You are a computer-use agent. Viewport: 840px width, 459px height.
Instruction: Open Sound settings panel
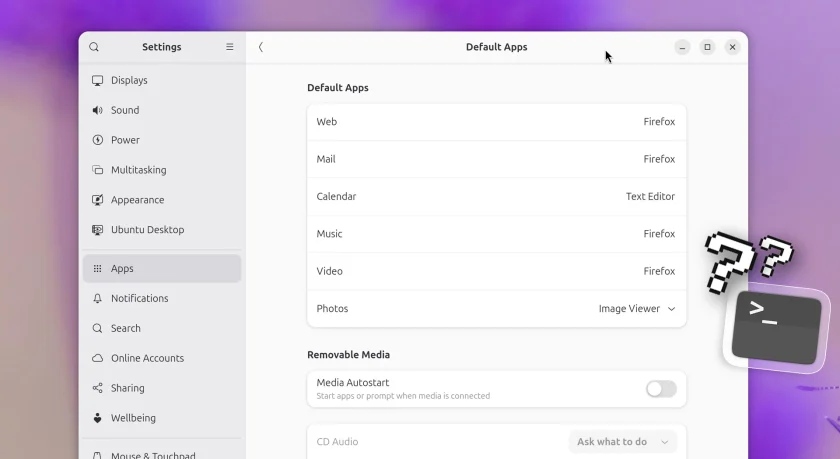point(162,110)
